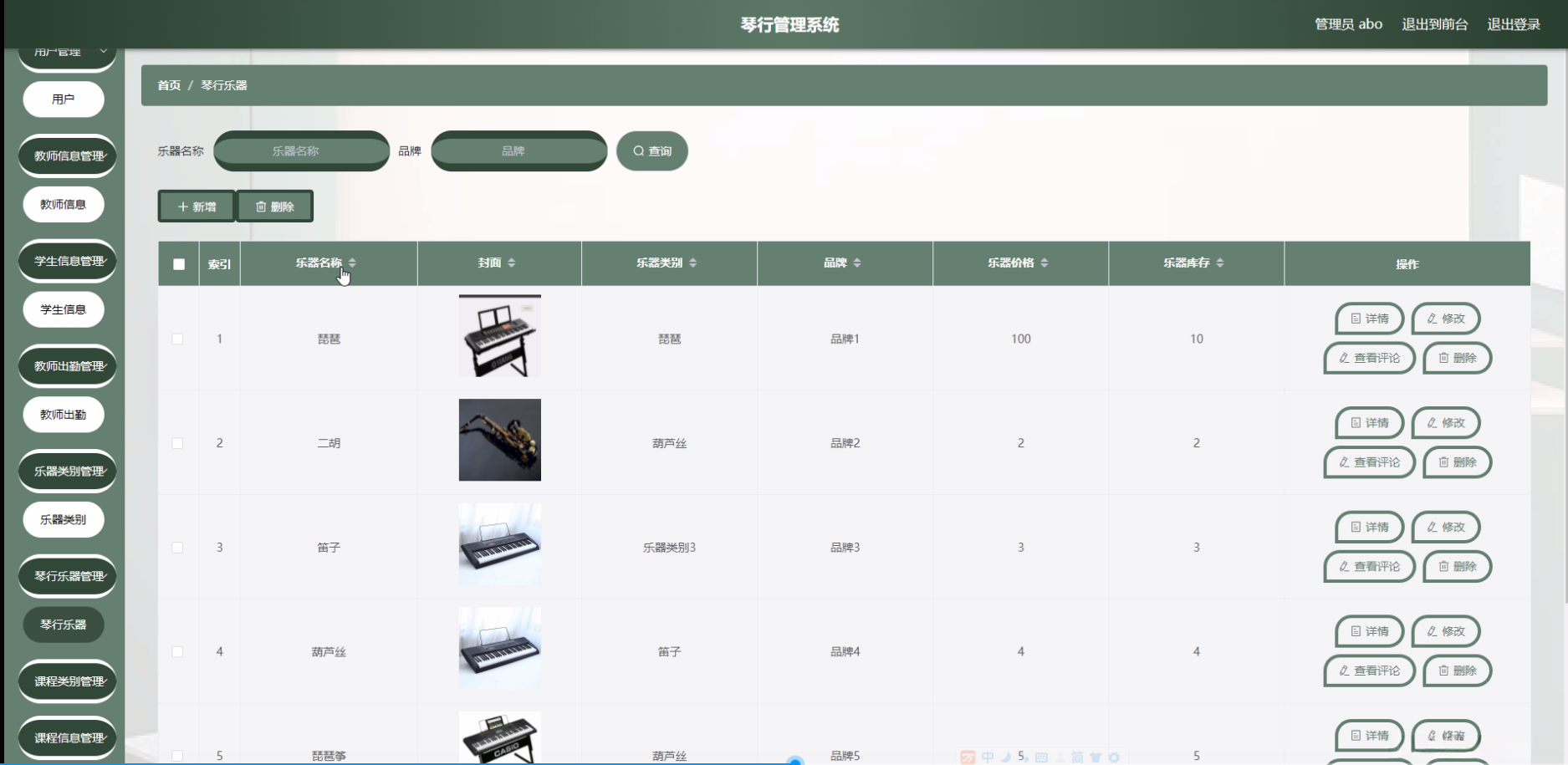Open the keyboard cover image in row 3

pos(500,544)
